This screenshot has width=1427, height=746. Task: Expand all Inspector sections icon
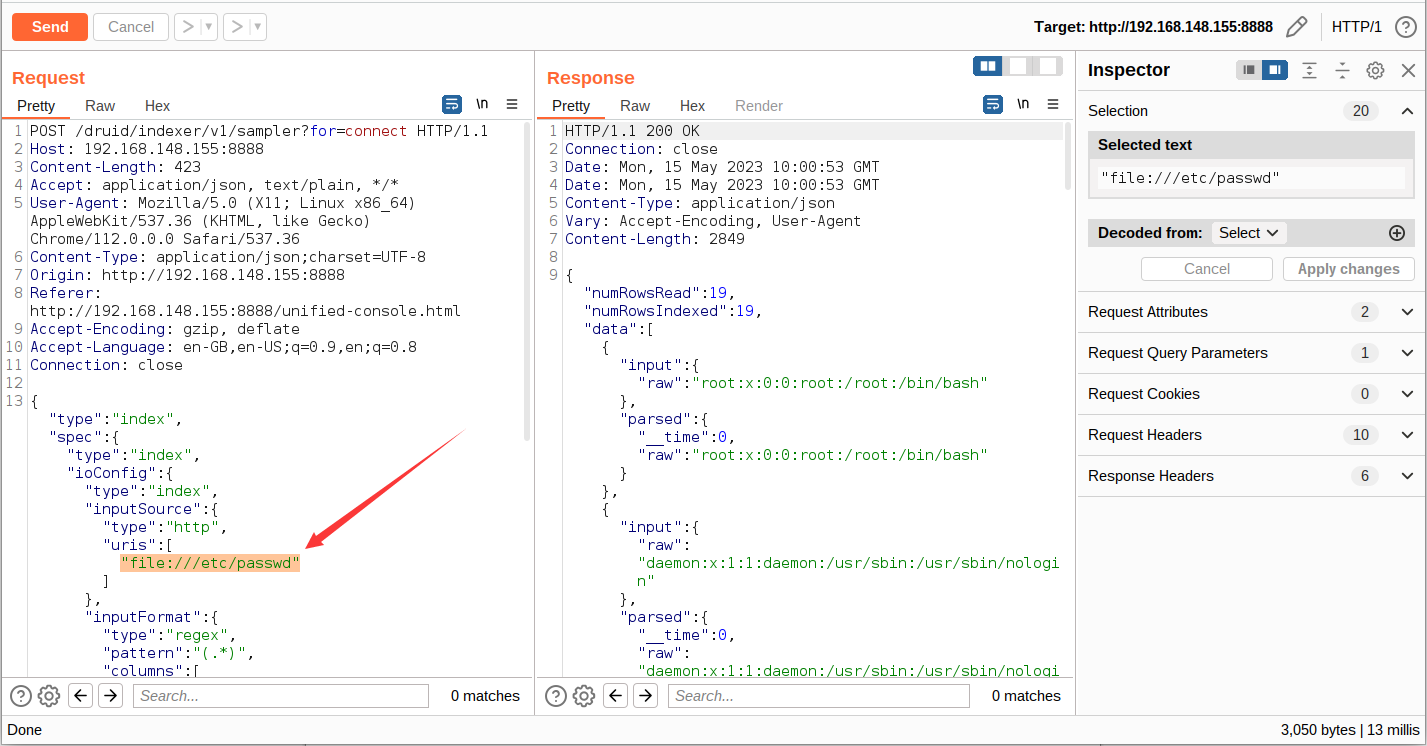pos(1309,70)
